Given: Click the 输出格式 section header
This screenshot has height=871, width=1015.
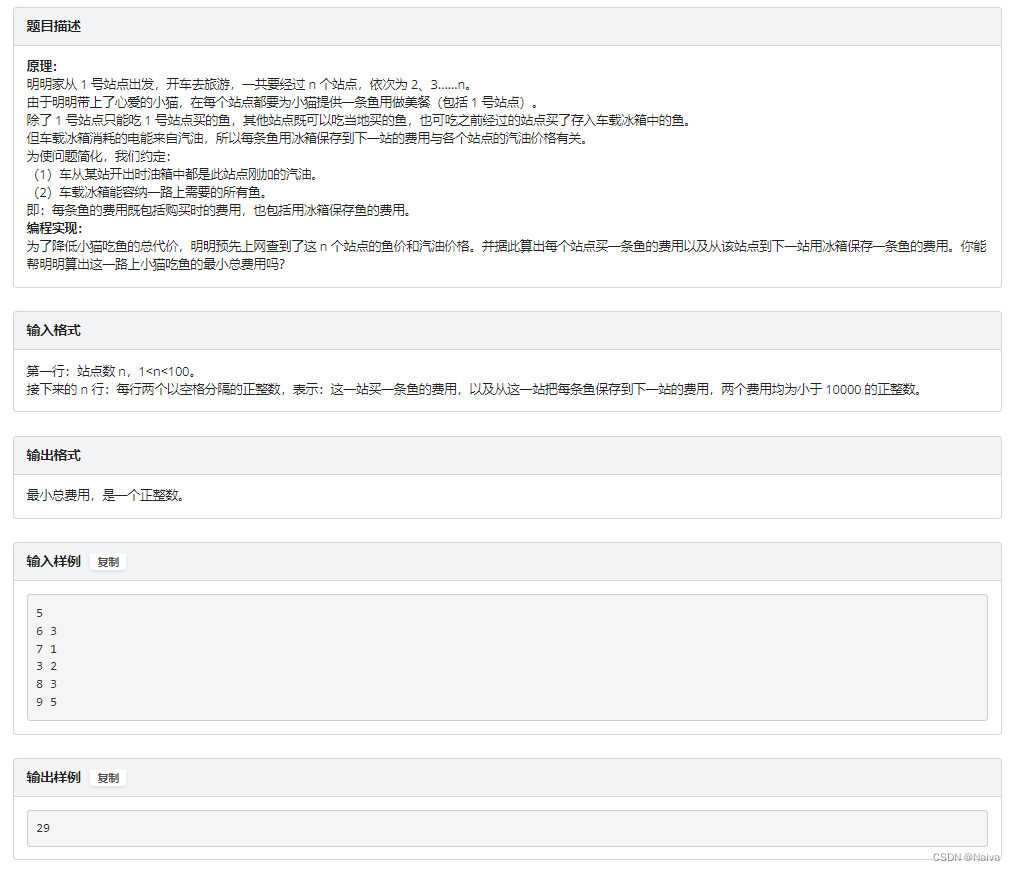Looking at the screenshot, I should (x=508, y=456).
